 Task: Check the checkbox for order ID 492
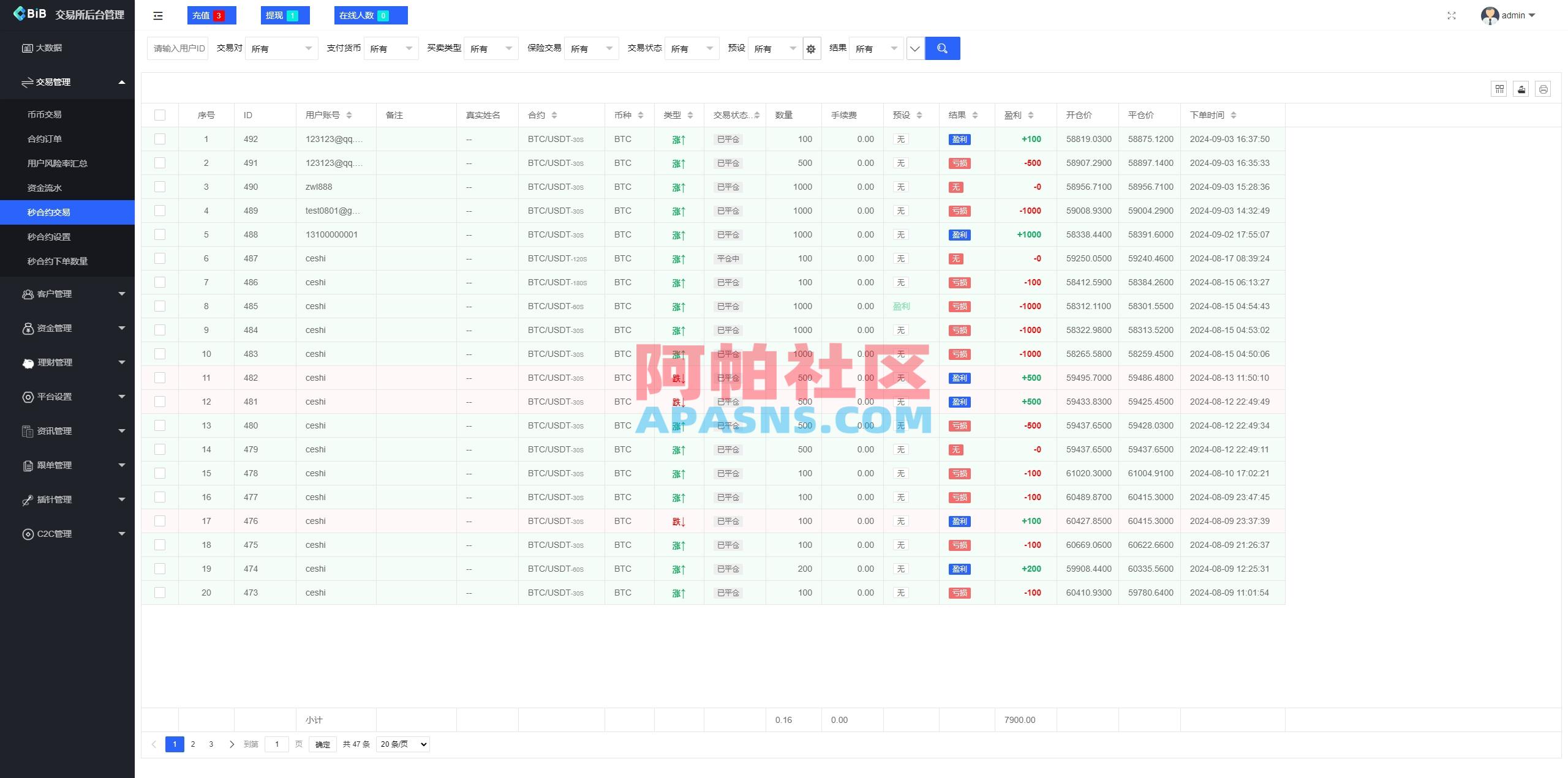(x=160, y=139)
